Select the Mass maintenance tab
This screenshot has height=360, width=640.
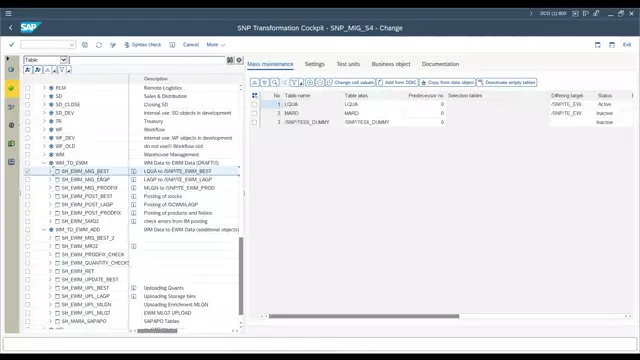[270, 64]
